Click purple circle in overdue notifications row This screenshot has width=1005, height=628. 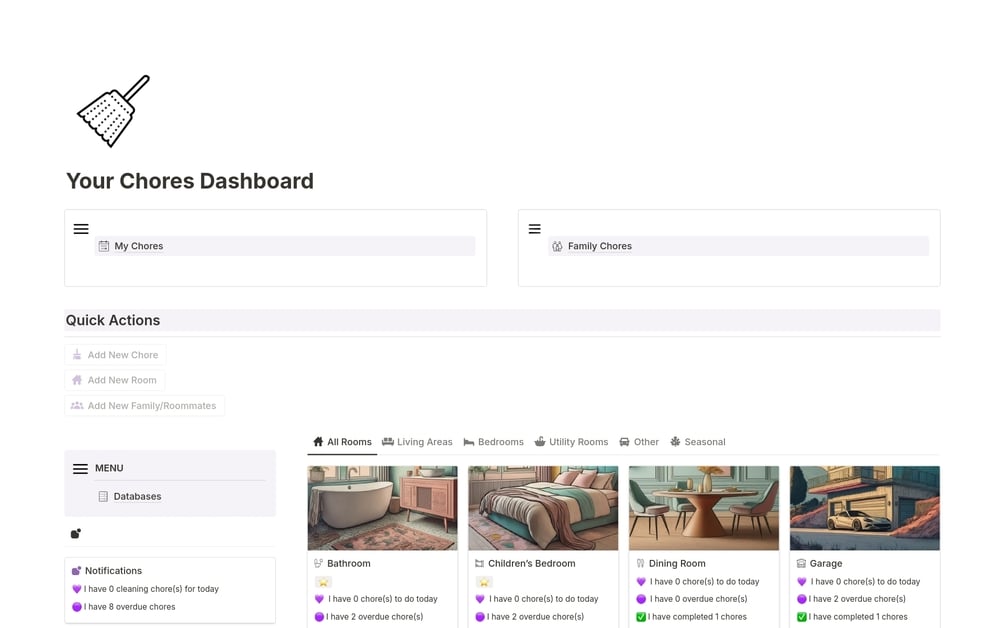pos(77,607)
